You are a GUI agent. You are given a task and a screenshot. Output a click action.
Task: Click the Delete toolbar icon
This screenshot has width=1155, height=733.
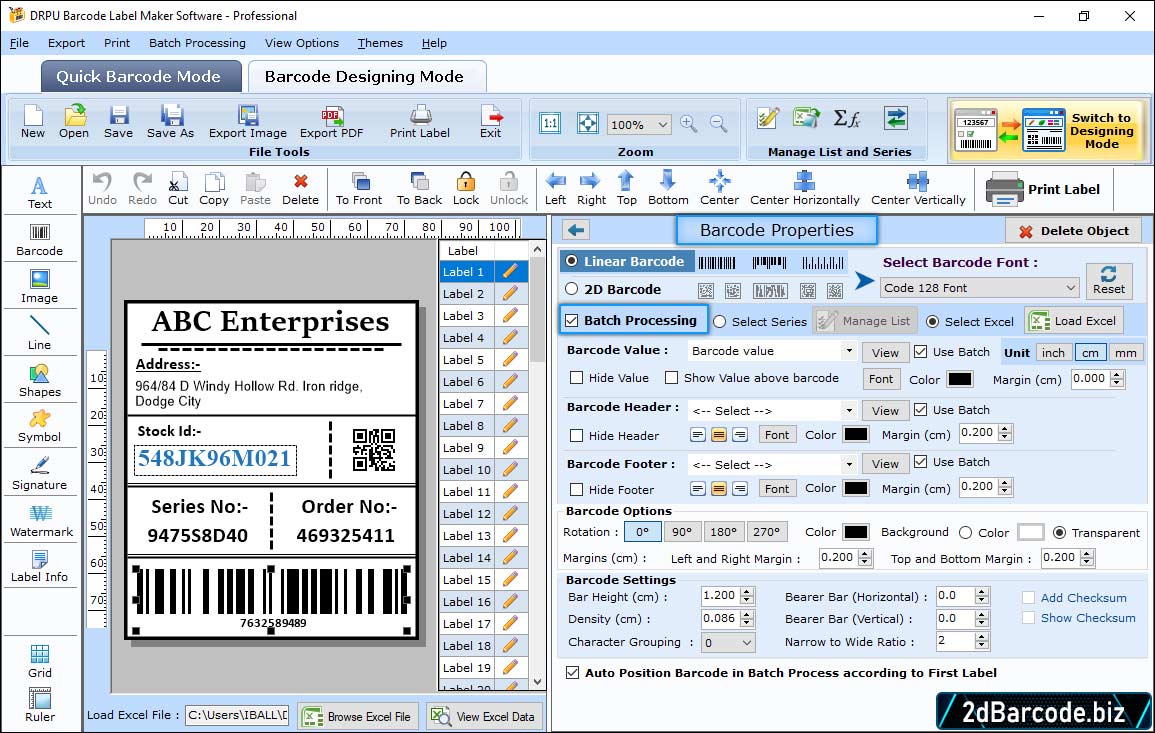pyautogui.click(x=301, y=189)
